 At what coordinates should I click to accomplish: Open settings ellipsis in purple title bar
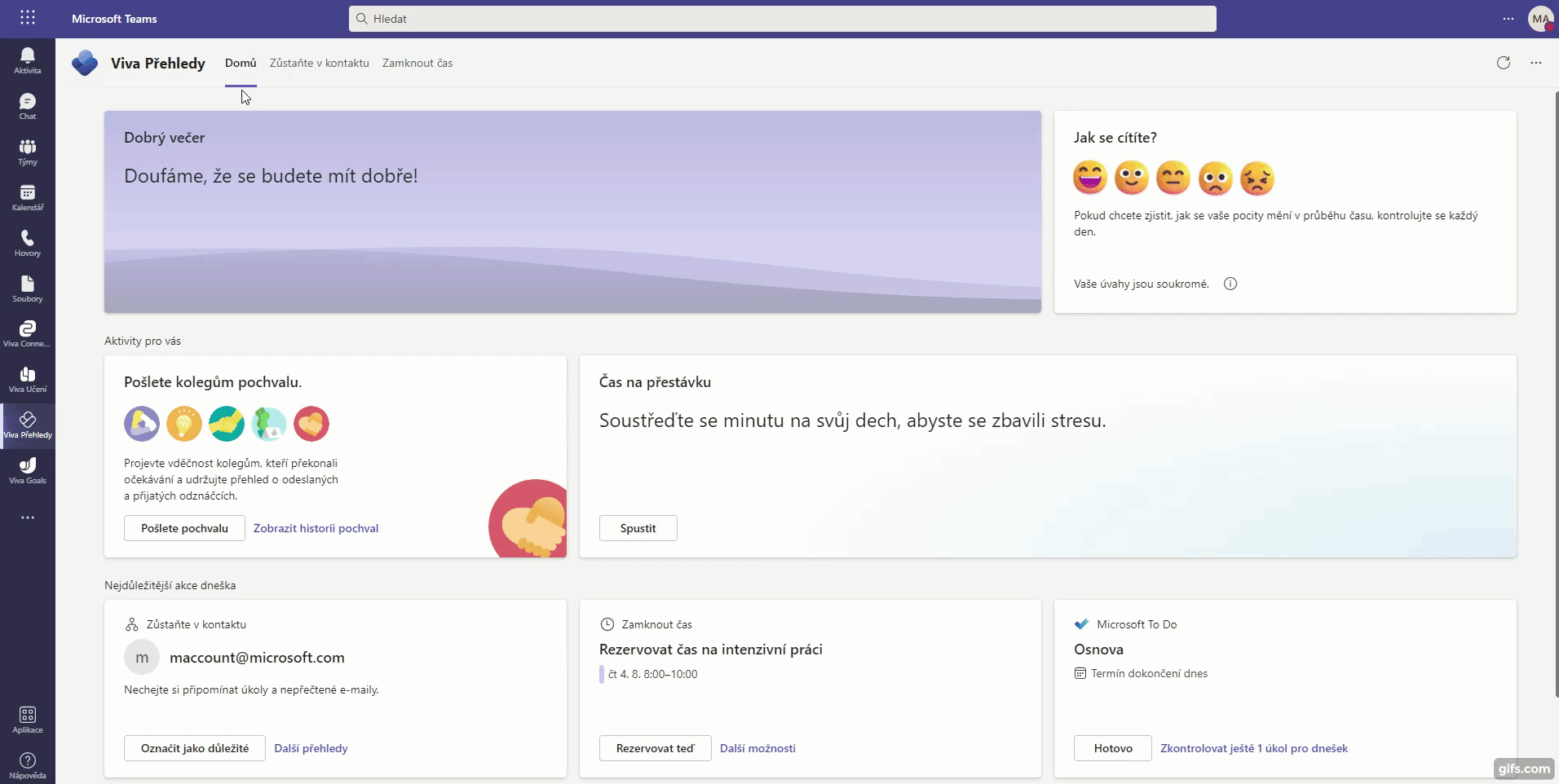1508,18
